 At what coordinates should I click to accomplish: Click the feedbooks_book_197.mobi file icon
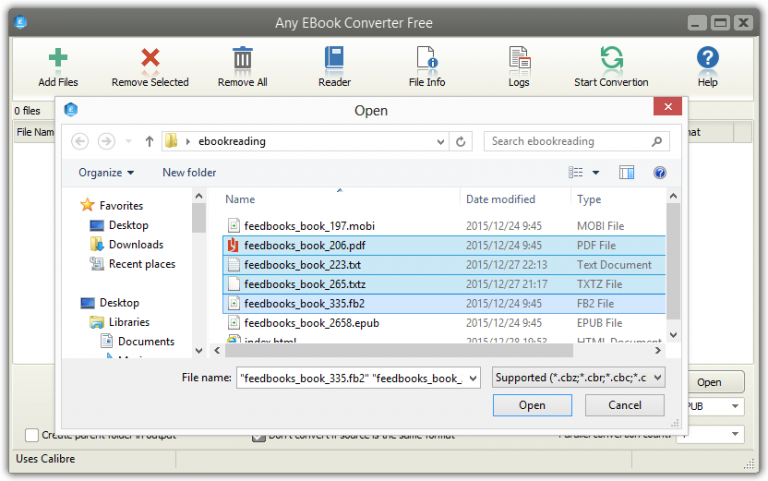click(234, 225)
